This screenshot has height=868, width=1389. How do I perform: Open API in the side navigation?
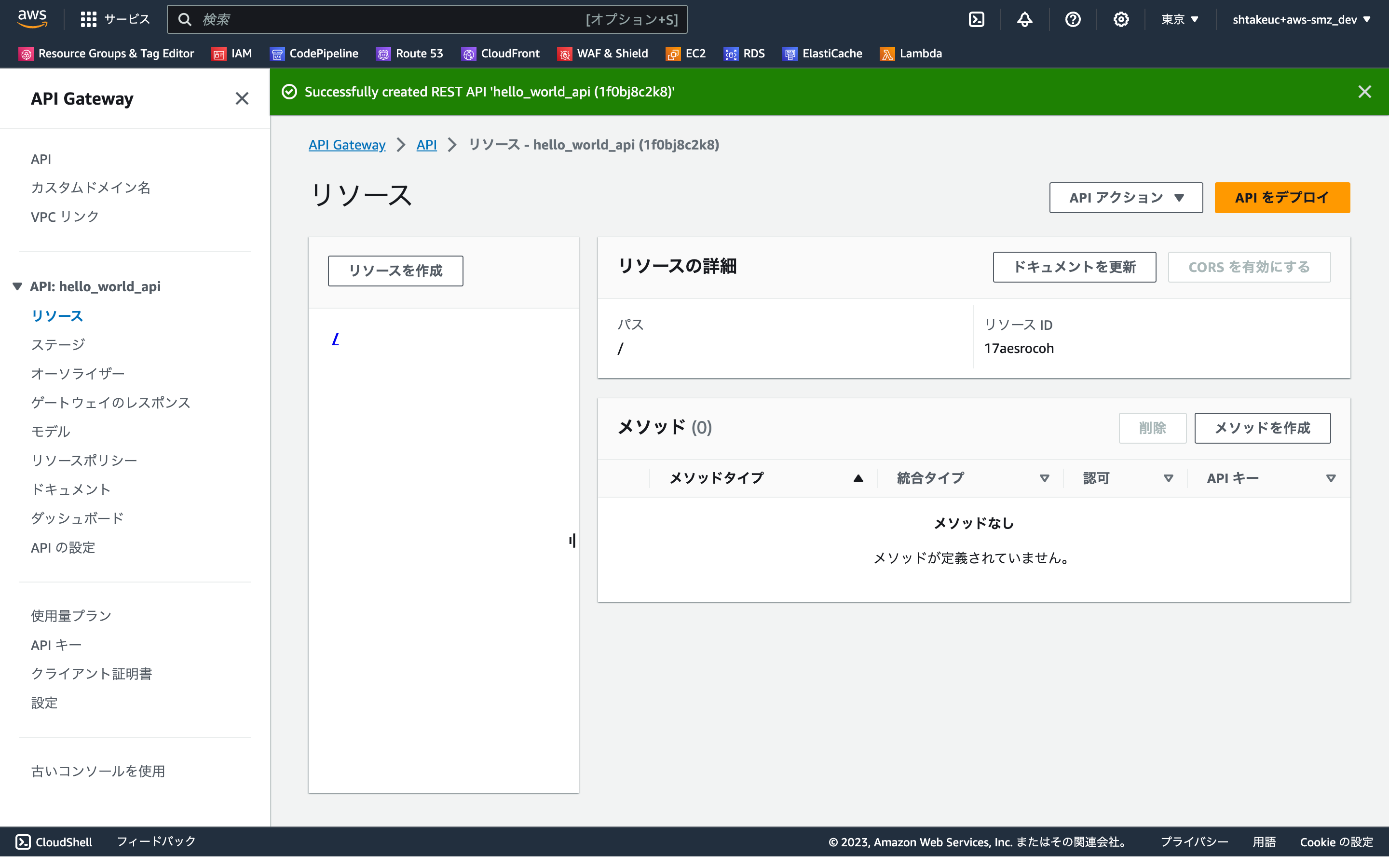point(41,159)
